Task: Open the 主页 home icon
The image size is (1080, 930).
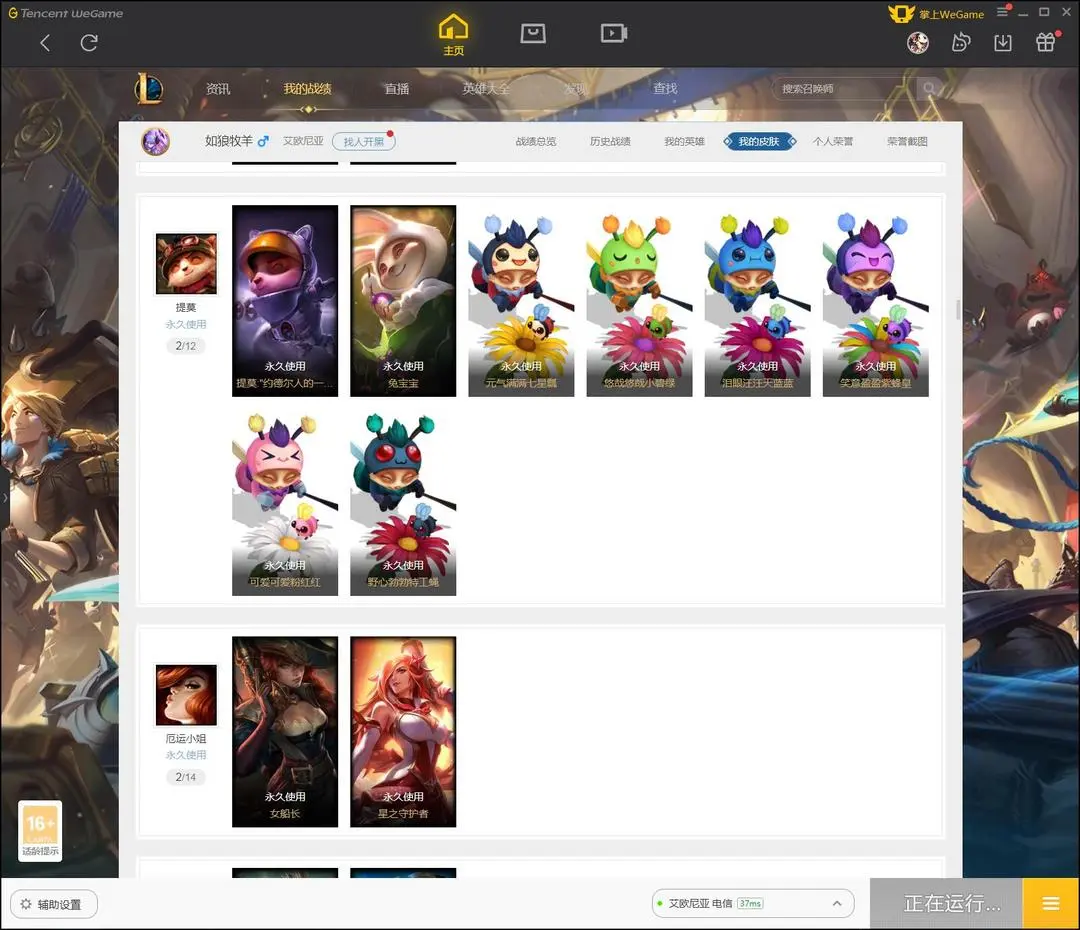Action: pyautogui.click(x=453, y=34)
